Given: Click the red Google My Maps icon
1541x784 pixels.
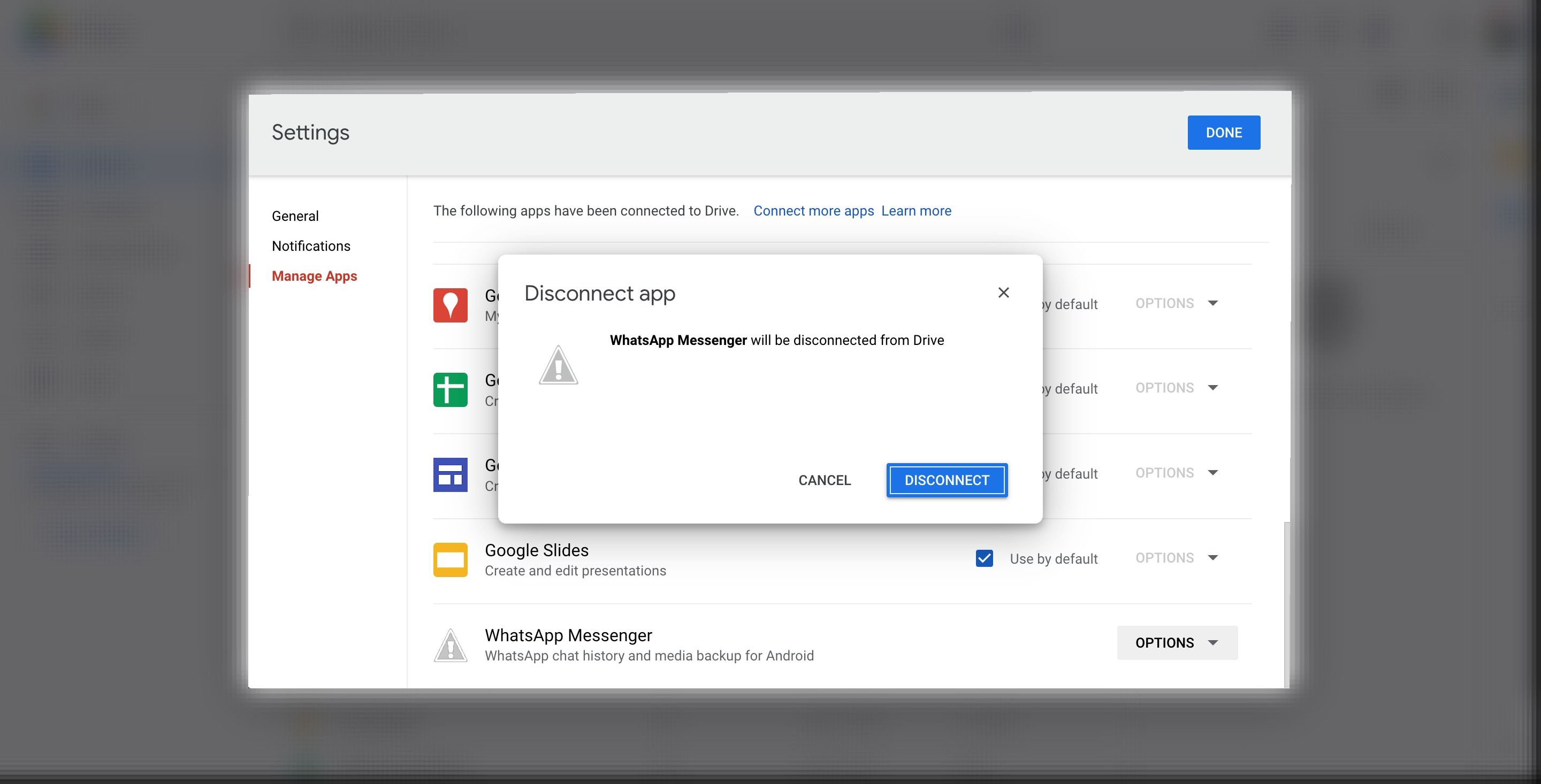Looking at the screenshot, I should tap(450, 305).
